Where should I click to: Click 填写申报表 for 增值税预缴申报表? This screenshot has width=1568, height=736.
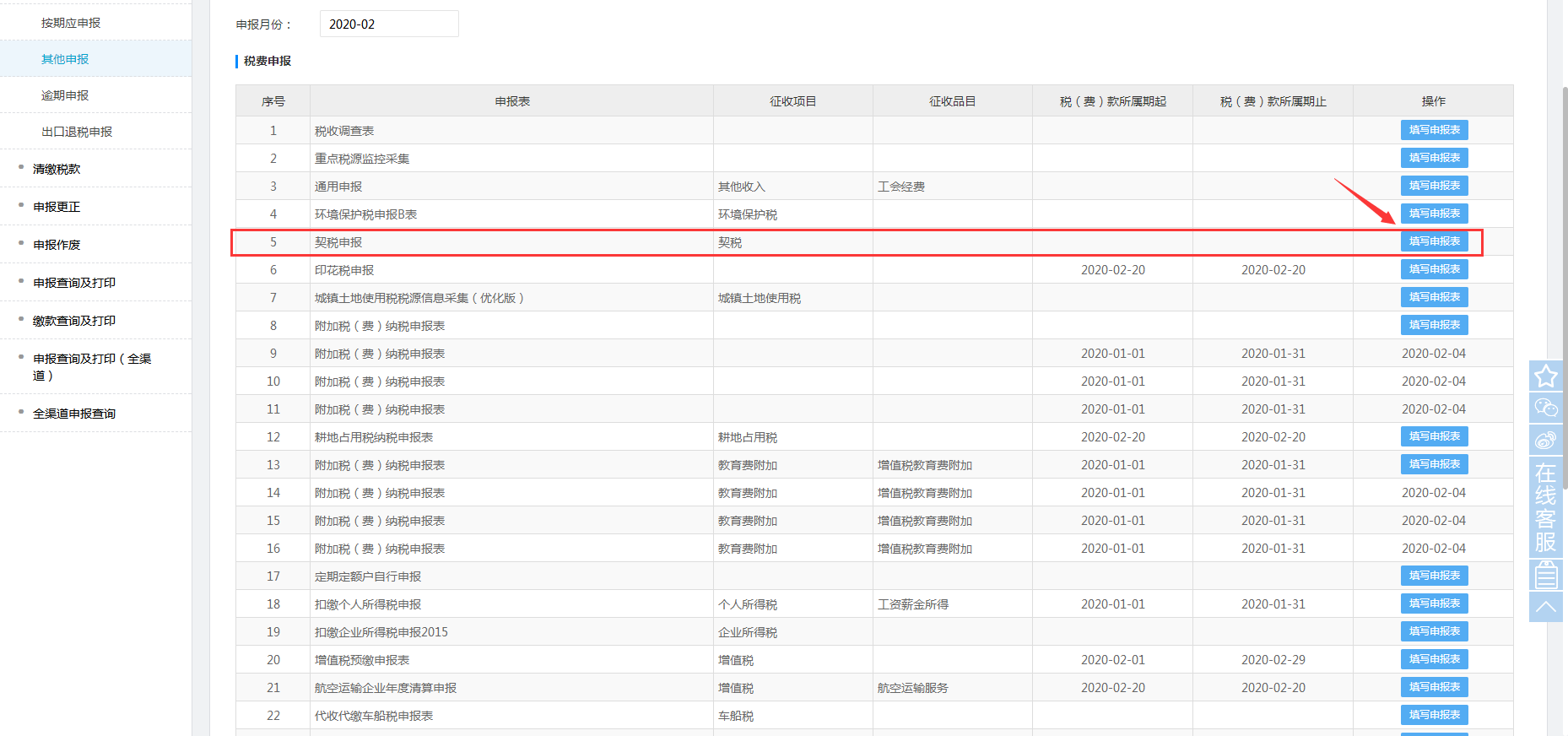coord(1434,659)
